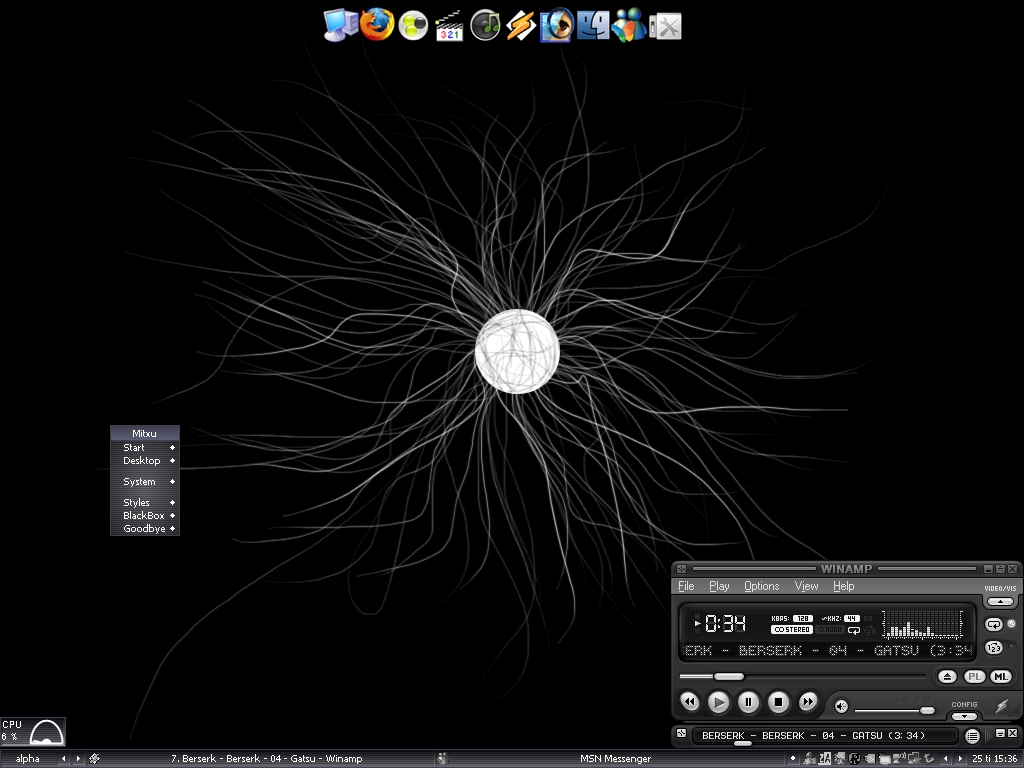This screenshot has height=768, width=1024.
Task: Click the white dot in the system tray
Action: pos(793,758)
